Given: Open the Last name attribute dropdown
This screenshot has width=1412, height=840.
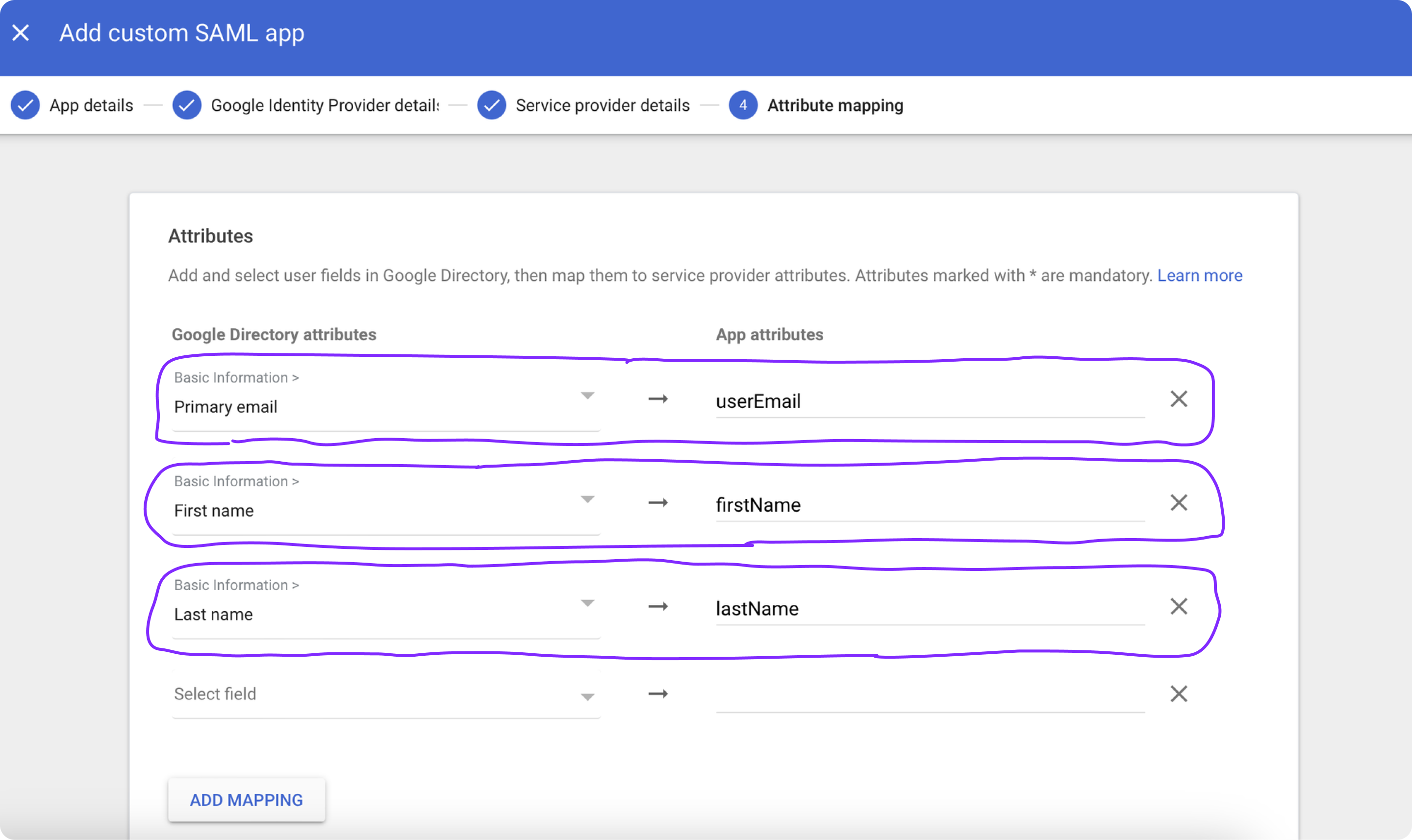Looking at the screenshot, I should [x=587, y=603].
